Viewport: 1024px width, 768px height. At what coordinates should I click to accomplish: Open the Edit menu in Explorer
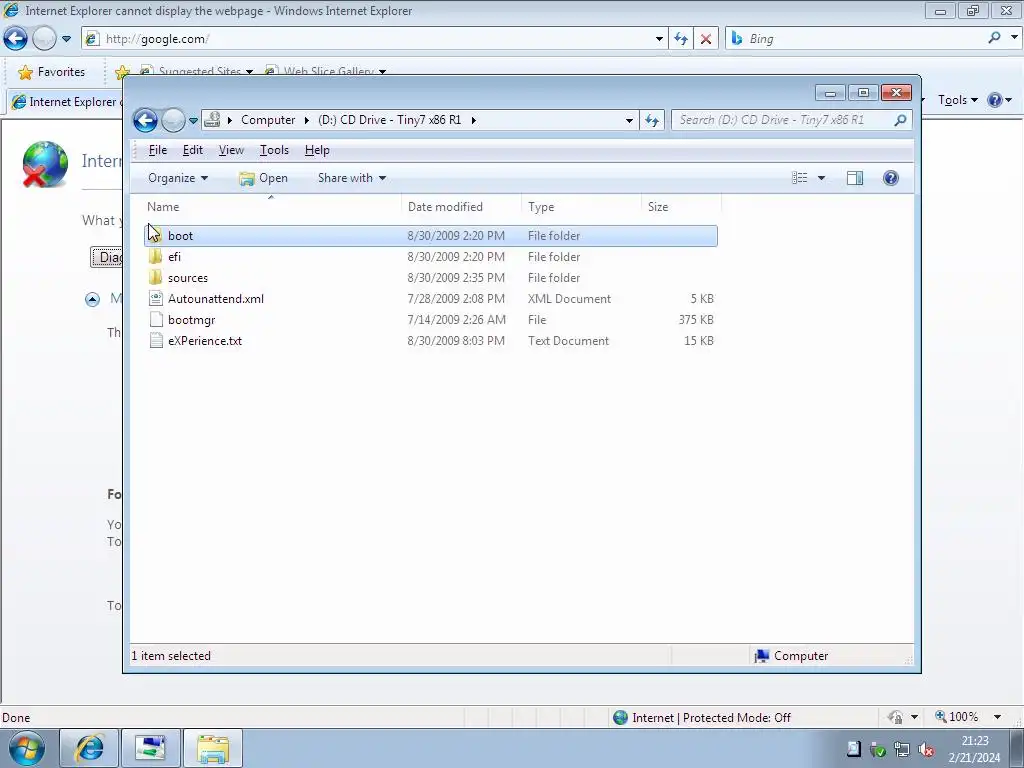click(193, 150)
